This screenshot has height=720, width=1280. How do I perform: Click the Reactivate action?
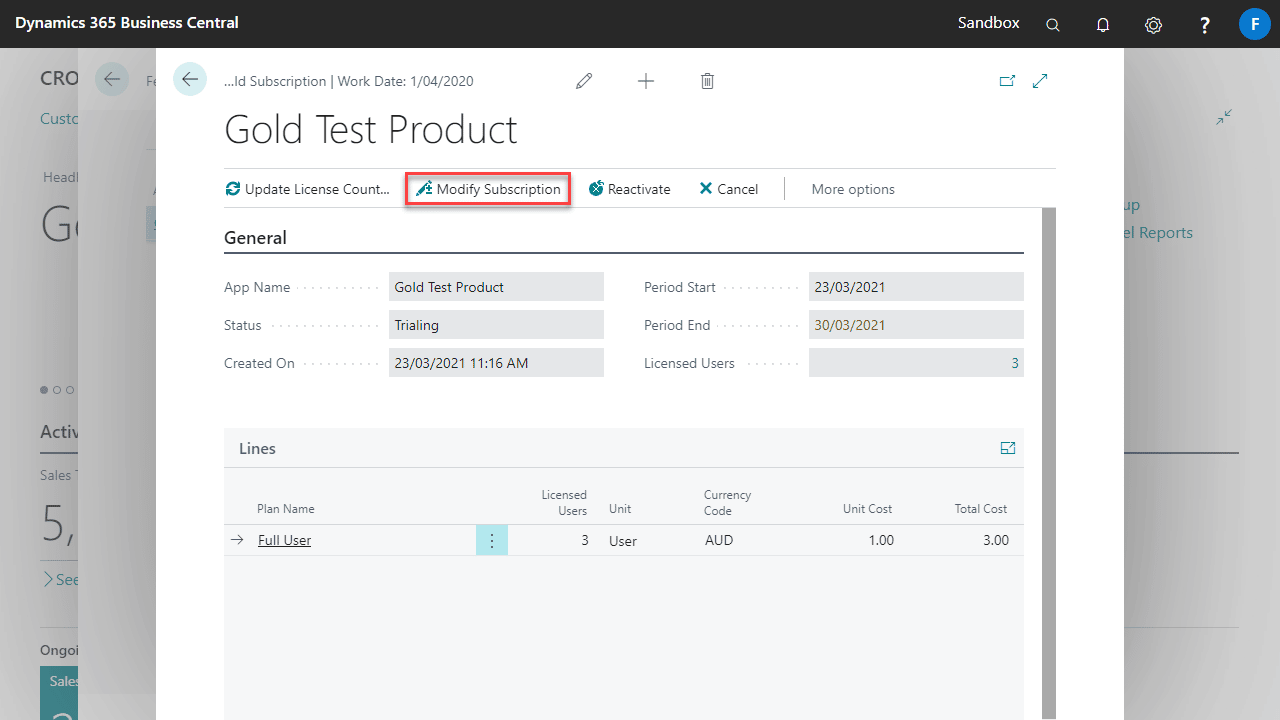pos(629,189)
